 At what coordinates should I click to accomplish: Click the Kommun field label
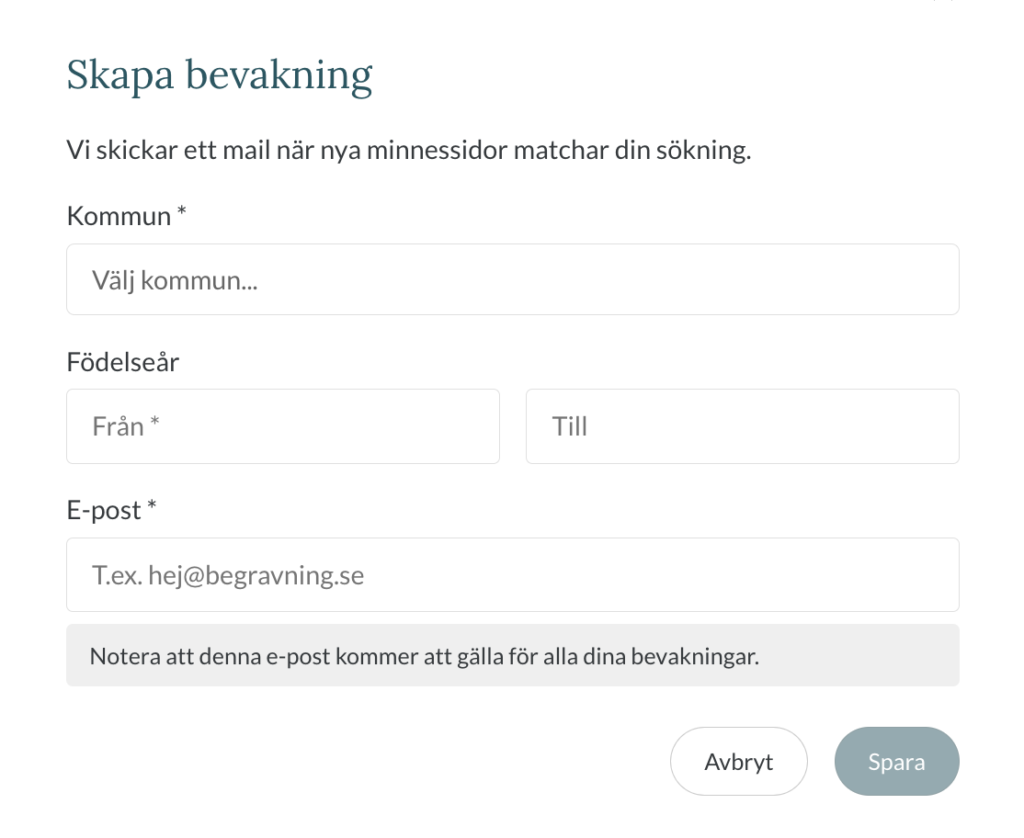[x=118, y=216]
